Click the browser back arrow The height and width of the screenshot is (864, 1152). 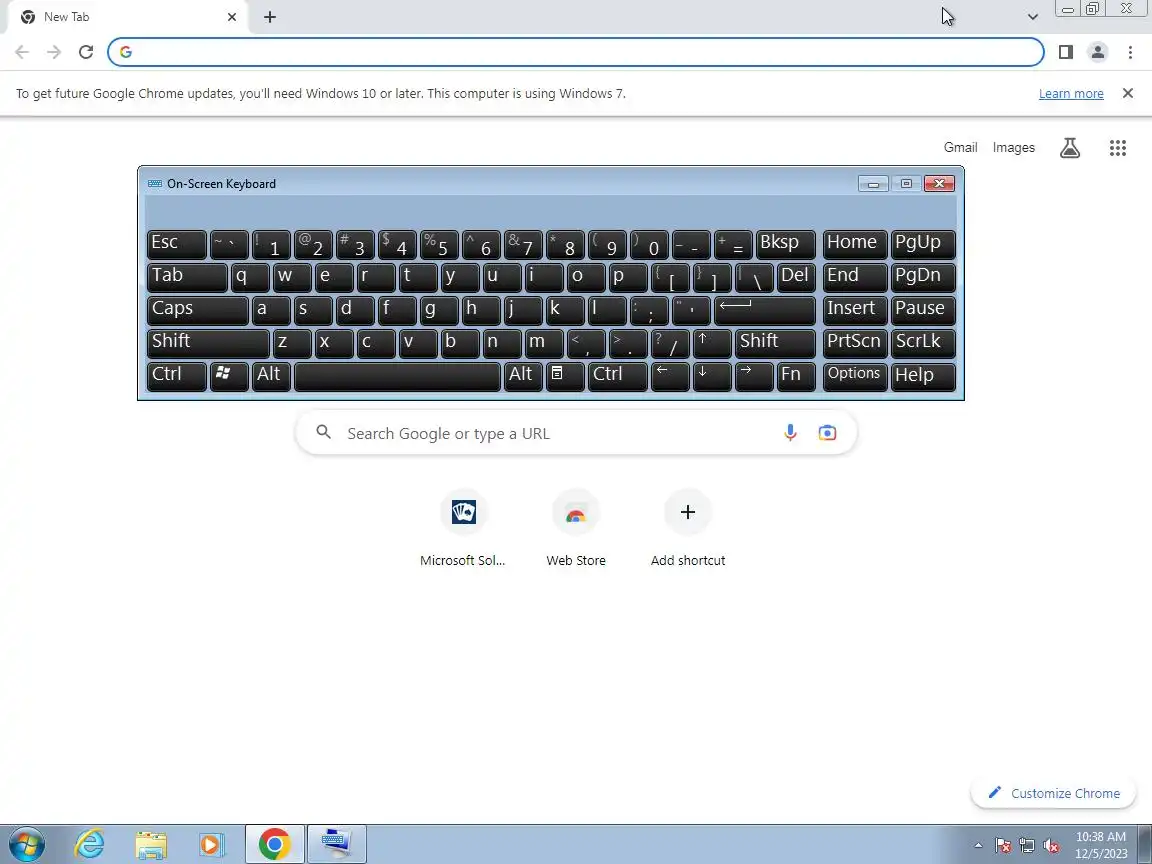(22, 51)
